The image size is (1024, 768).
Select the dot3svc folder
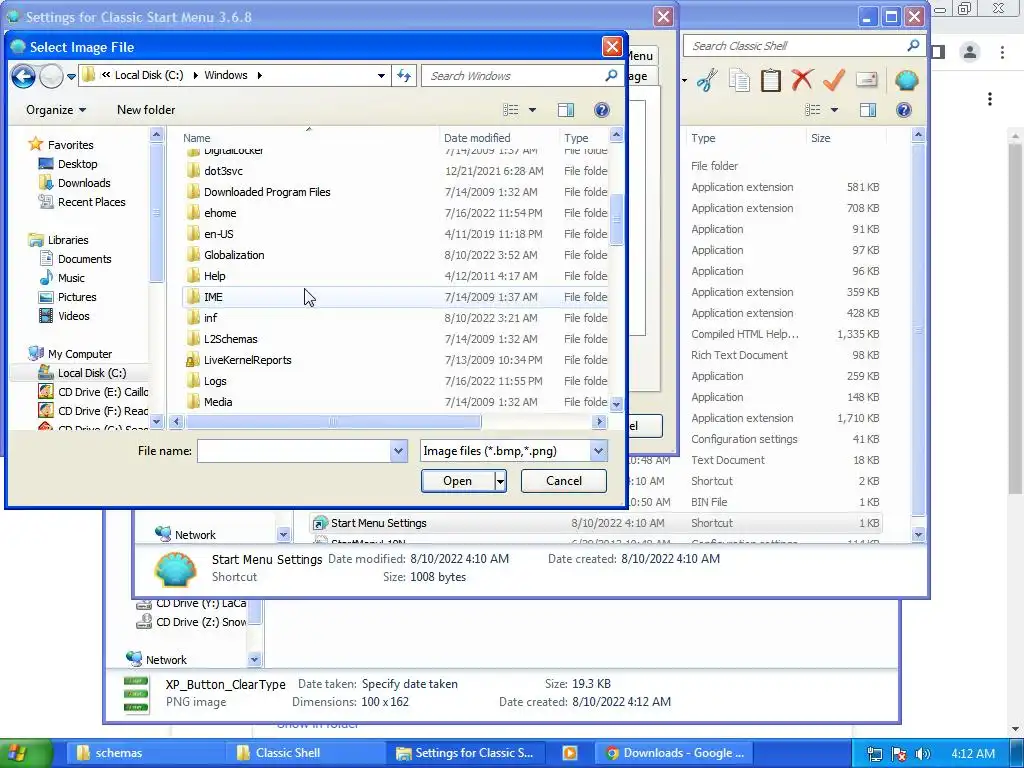pos(396,171)
